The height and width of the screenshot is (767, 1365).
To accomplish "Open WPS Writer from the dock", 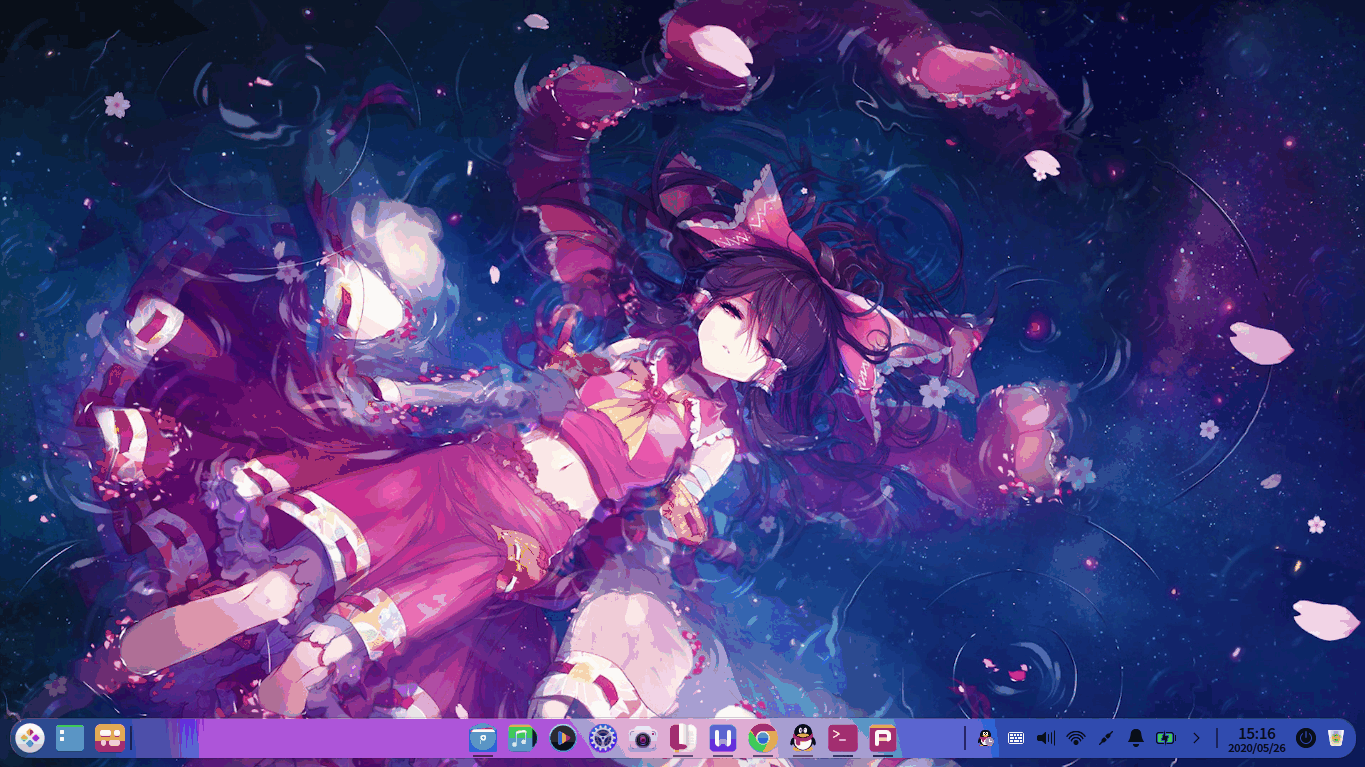I will click(723, 738).
